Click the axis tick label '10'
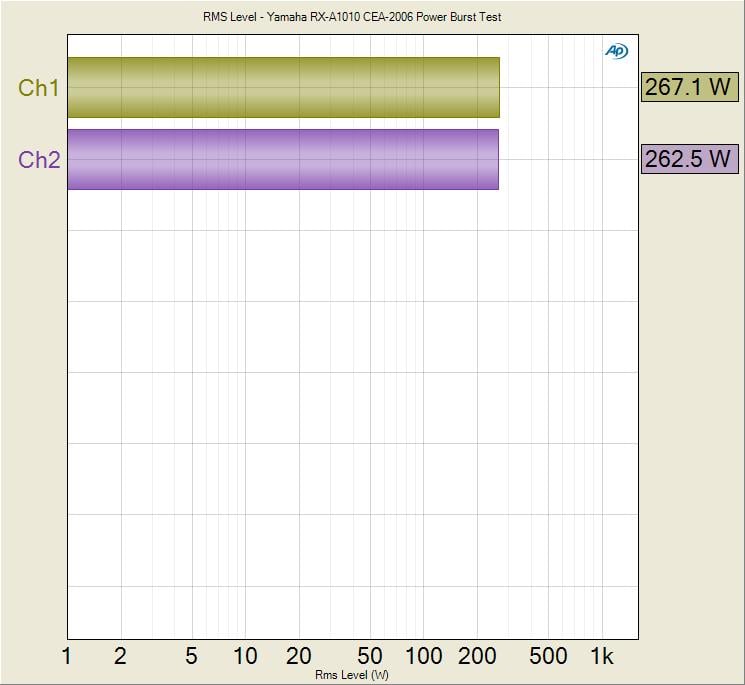 click(x=245, y=656)
